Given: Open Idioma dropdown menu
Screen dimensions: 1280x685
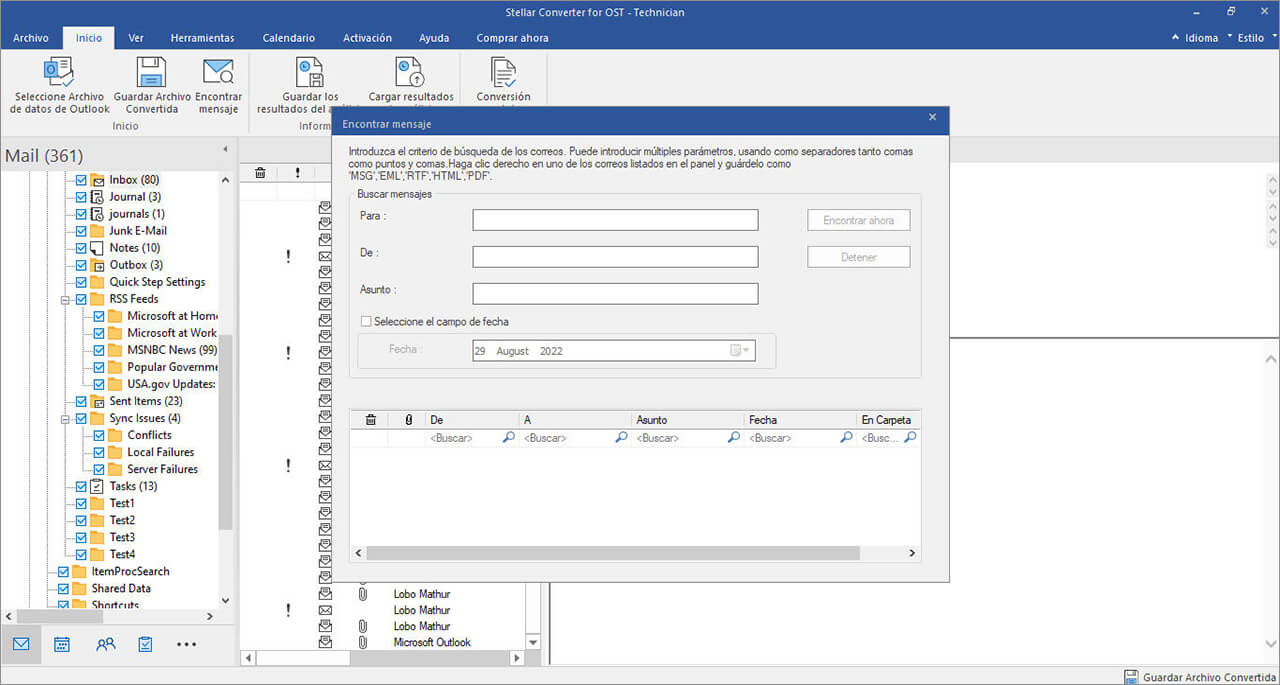Looking at the screenshot, I should tap(1201, 38).
